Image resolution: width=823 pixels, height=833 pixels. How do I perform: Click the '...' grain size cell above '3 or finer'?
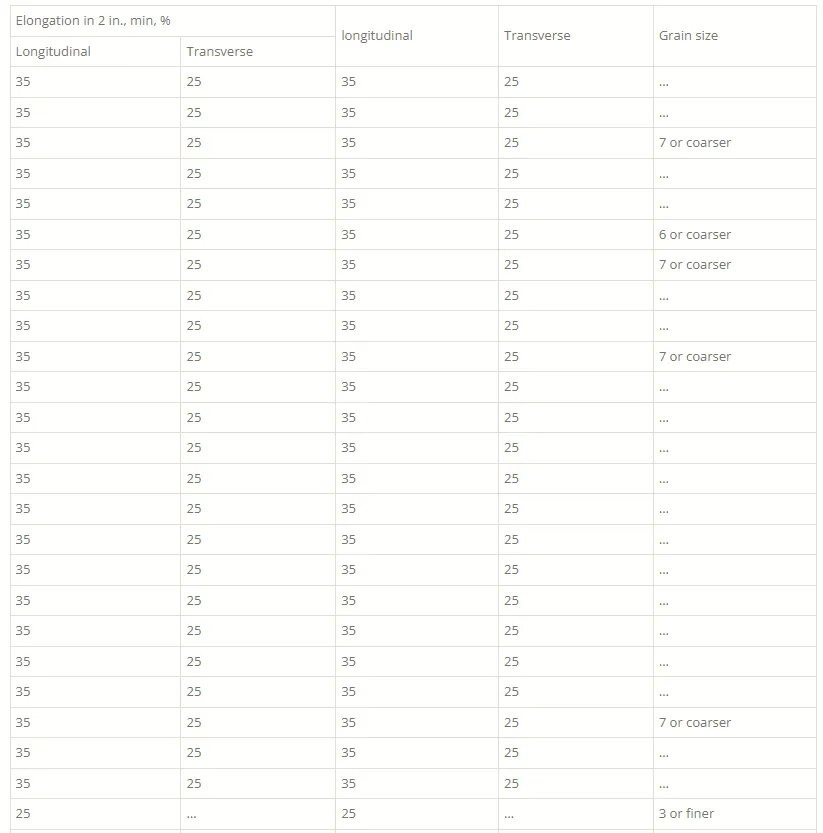[664, 785]
